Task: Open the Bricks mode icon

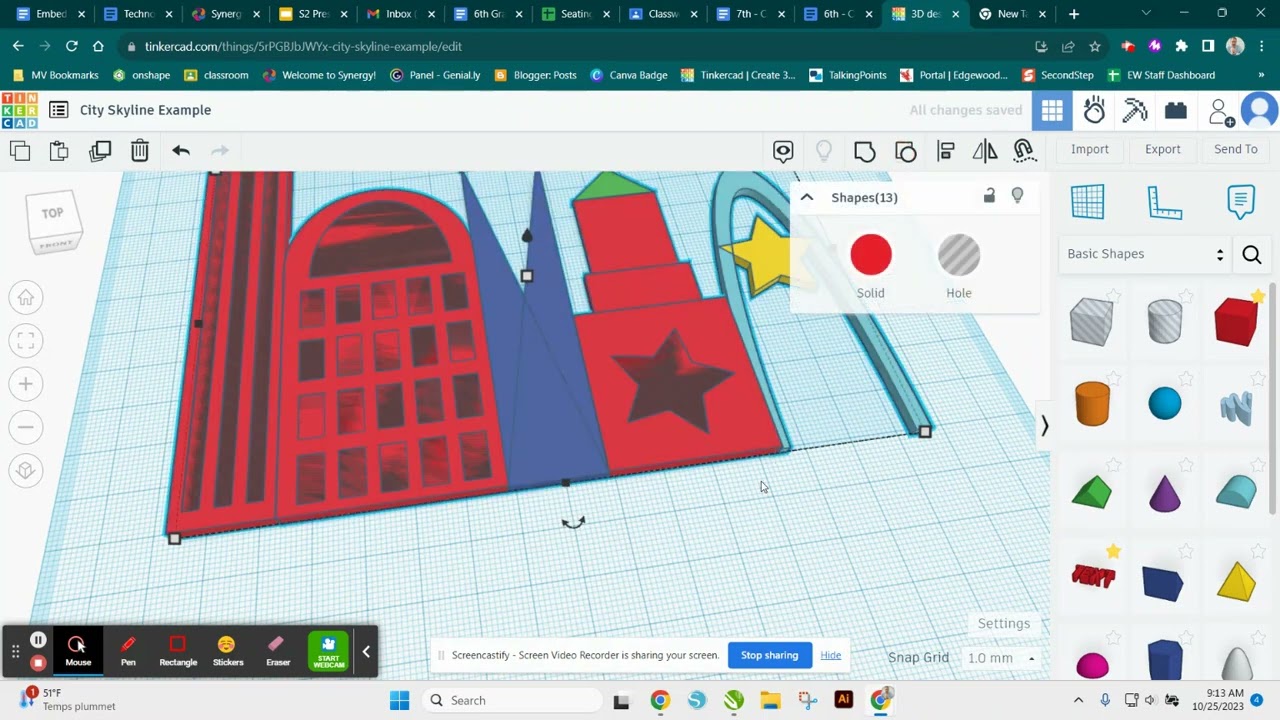Action: [1176, 111]
